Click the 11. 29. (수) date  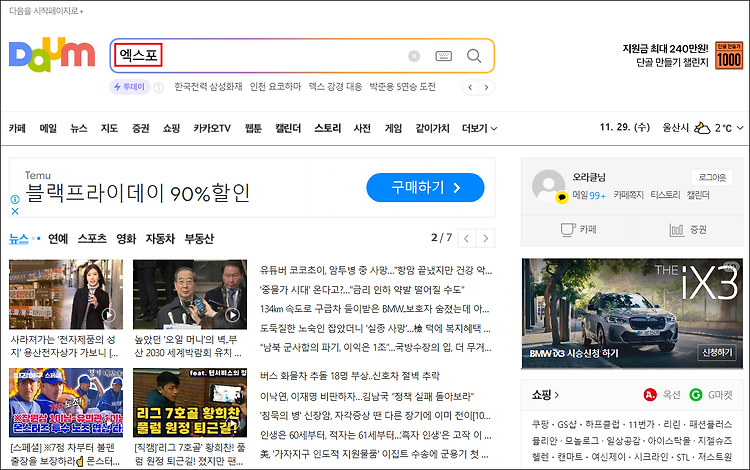625,128
